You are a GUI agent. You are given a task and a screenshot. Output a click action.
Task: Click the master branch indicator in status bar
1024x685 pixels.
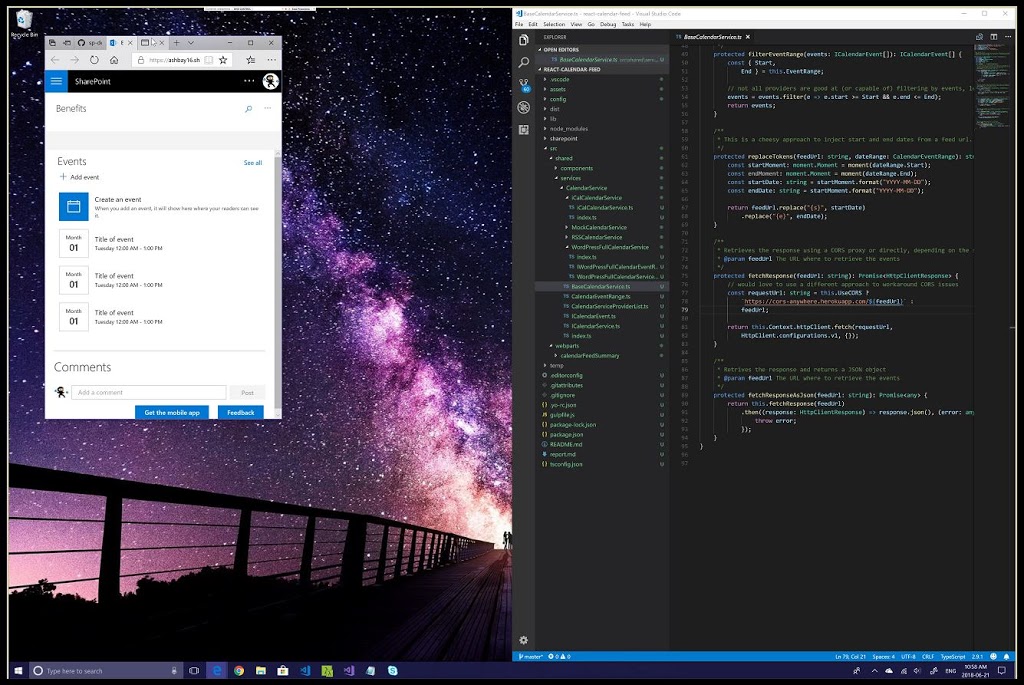pyautogui.click(x=531, y=656)
